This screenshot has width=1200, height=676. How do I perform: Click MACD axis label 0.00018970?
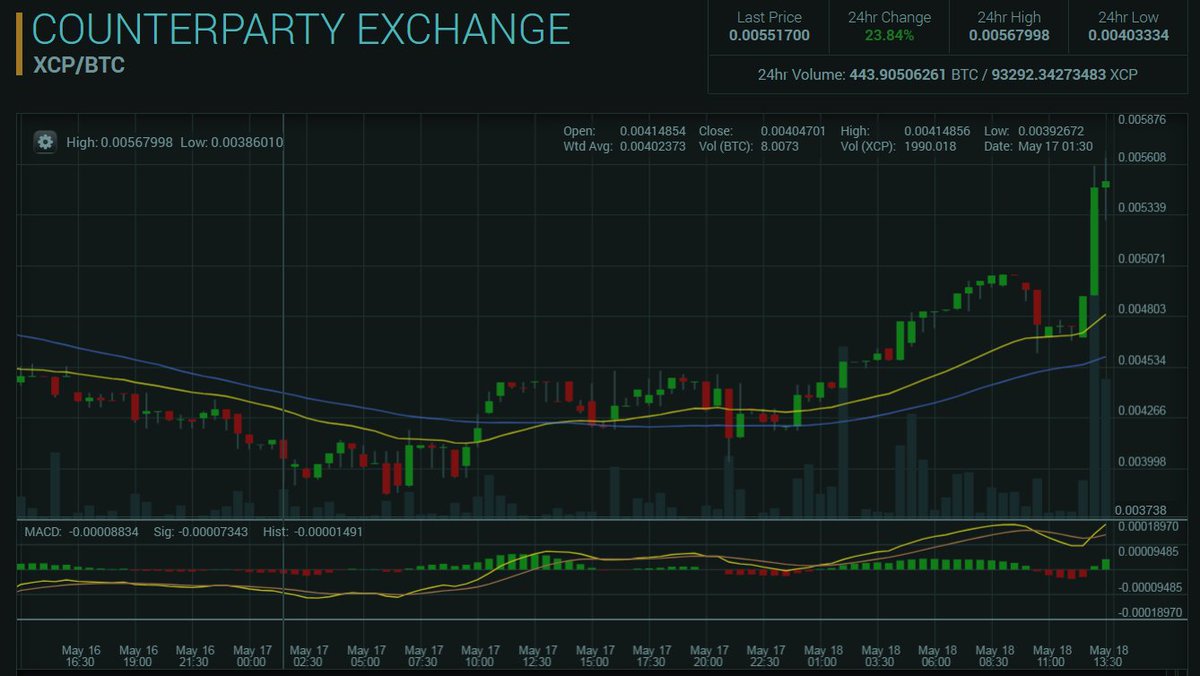[x=1149, y=526]
